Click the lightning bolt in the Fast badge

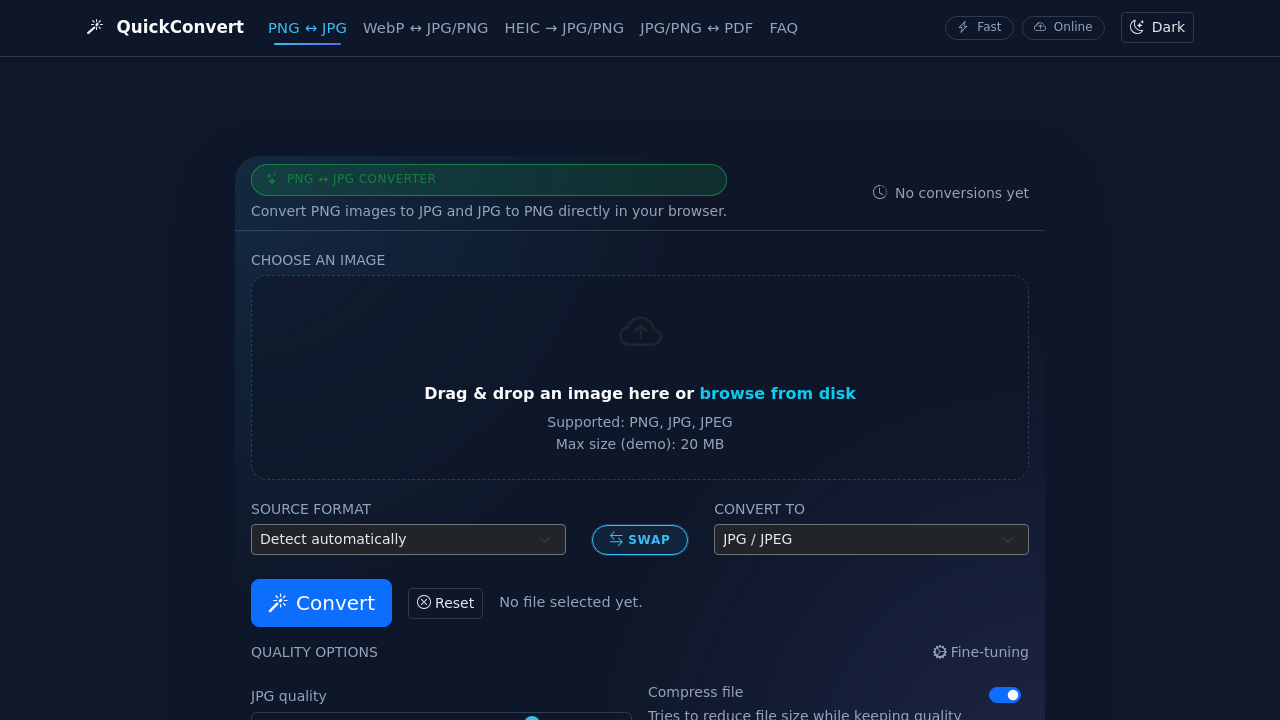click(963, 27)
